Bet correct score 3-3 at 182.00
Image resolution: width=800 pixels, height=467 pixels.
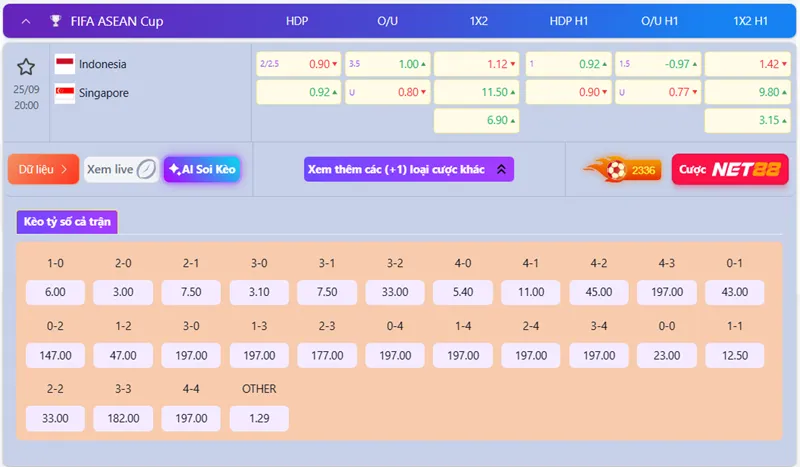[x=123, y=419]
